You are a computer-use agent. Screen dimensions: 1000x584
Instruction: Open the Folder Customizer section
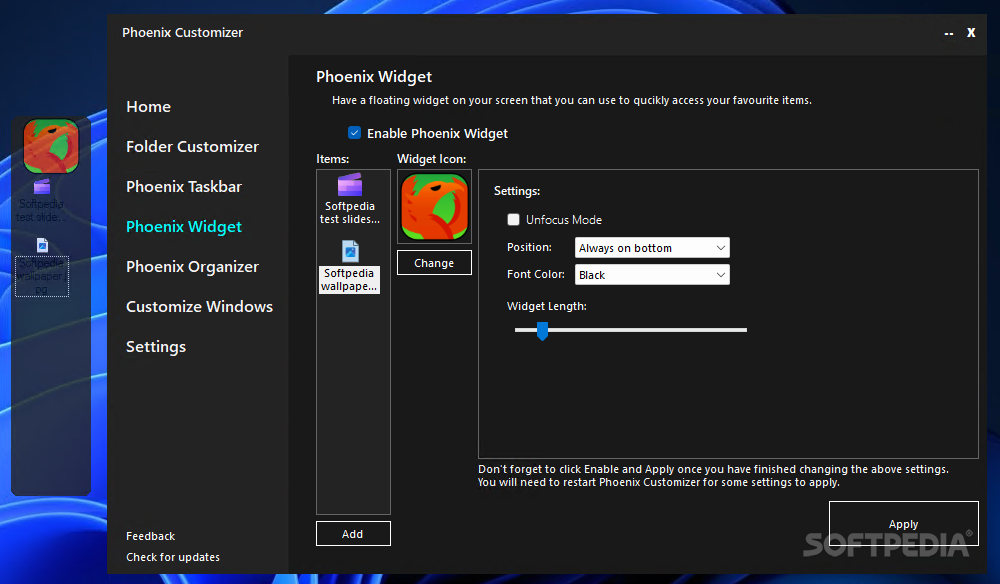(192, 147)
